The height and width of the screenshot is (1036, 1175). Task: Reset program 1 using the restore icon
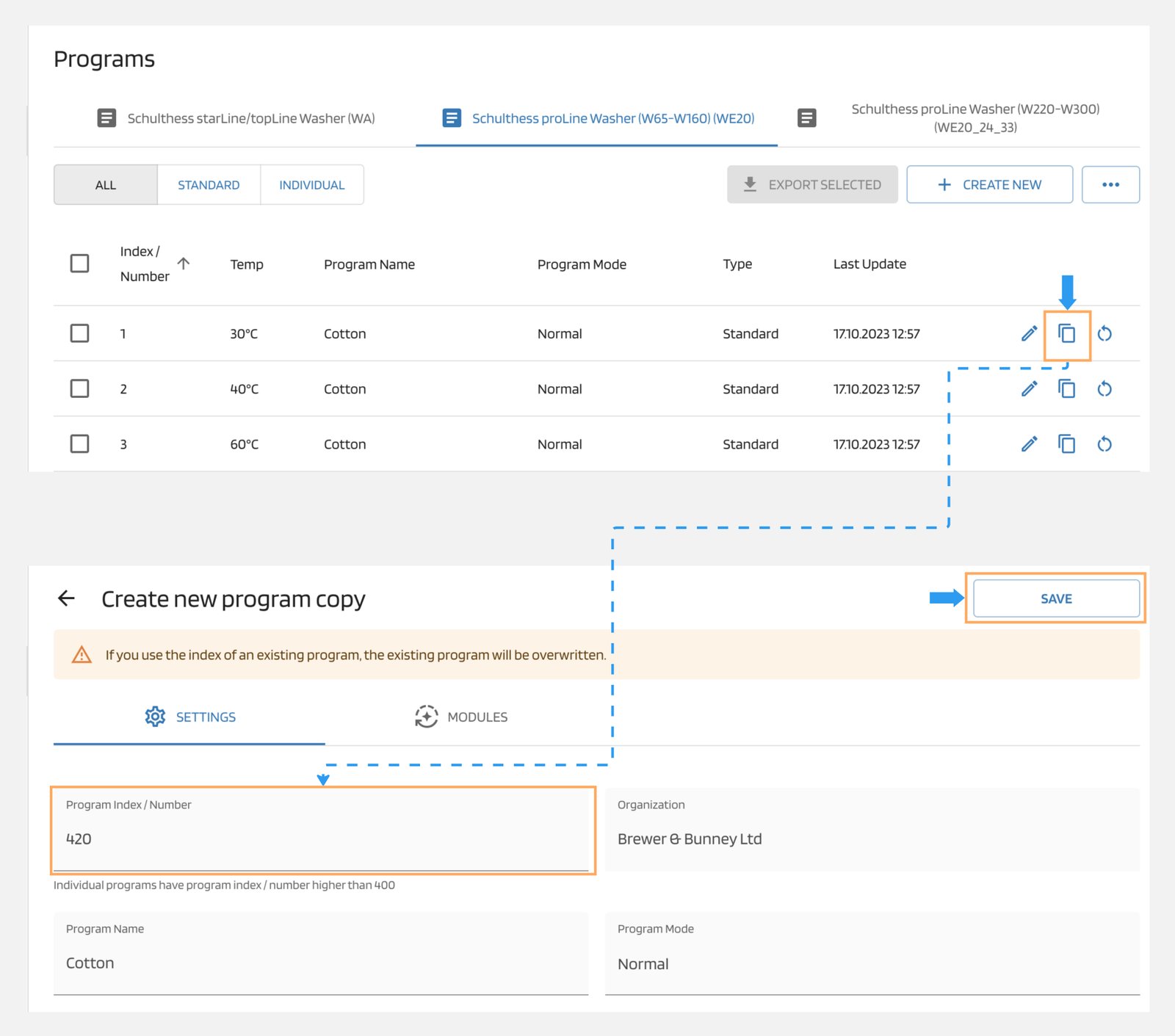pyautogui.click(x=1104, y=334)
